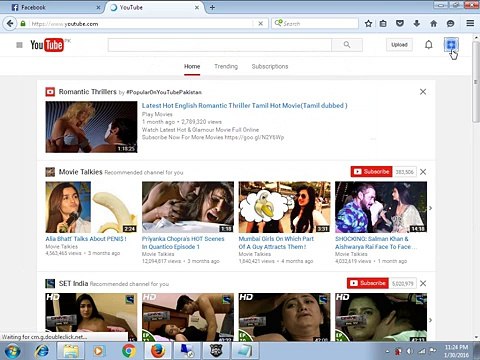Go to Firefox home icon
Screen dimensions: 480x360
point(433,24)
